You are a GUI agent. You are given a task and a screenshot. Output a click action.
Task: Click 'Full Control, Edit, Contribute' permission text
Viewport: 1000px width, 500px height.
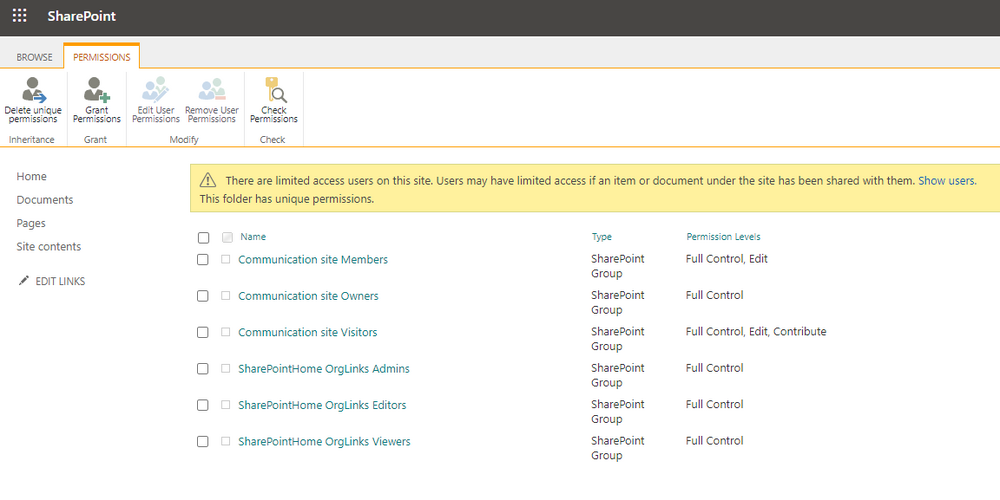click(756, 332)
